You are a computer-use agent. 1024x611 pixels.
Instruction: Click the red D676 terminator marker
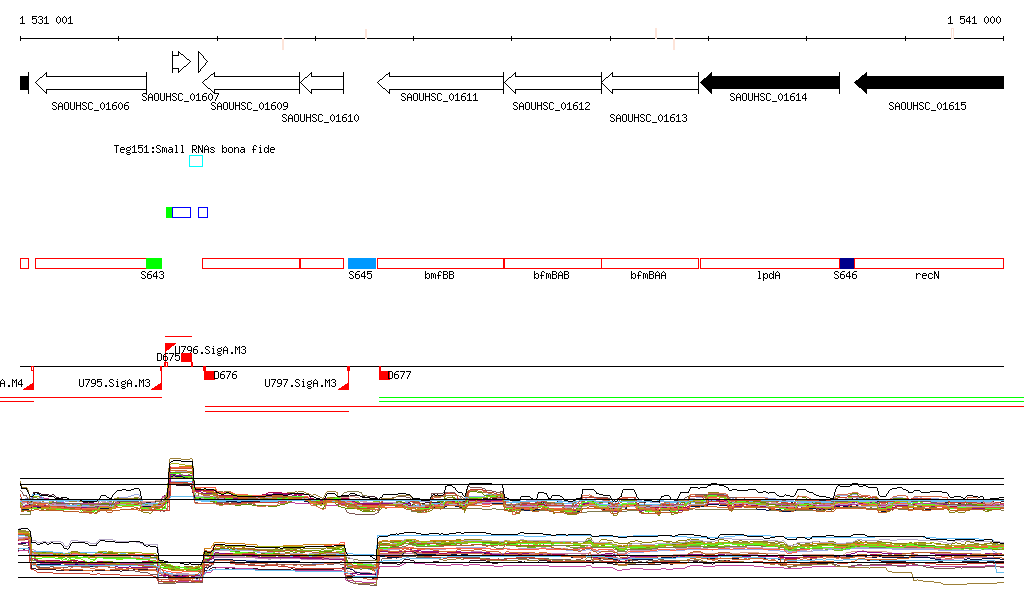point(209,375)
